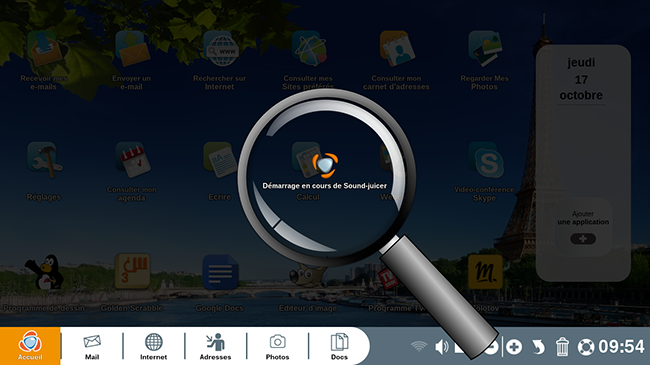This screenshot has height=365, width=650.
Task: Select Internet in the bottom bar
Action: (153, 347)
